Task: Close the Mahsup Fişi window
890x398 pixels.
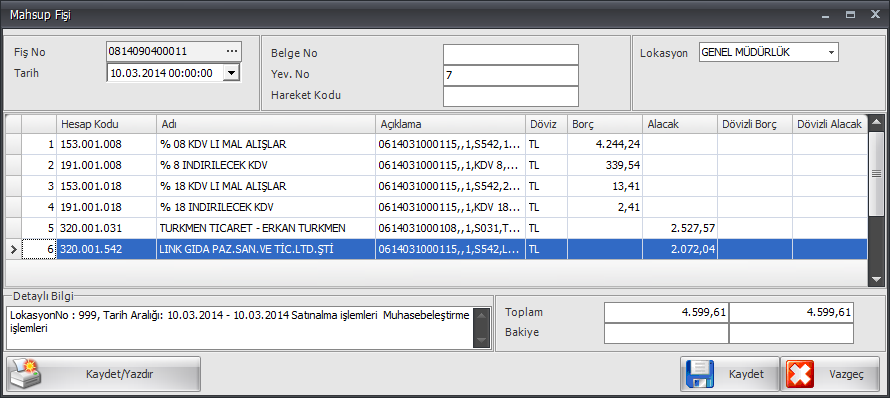Action: pos(875,15)
